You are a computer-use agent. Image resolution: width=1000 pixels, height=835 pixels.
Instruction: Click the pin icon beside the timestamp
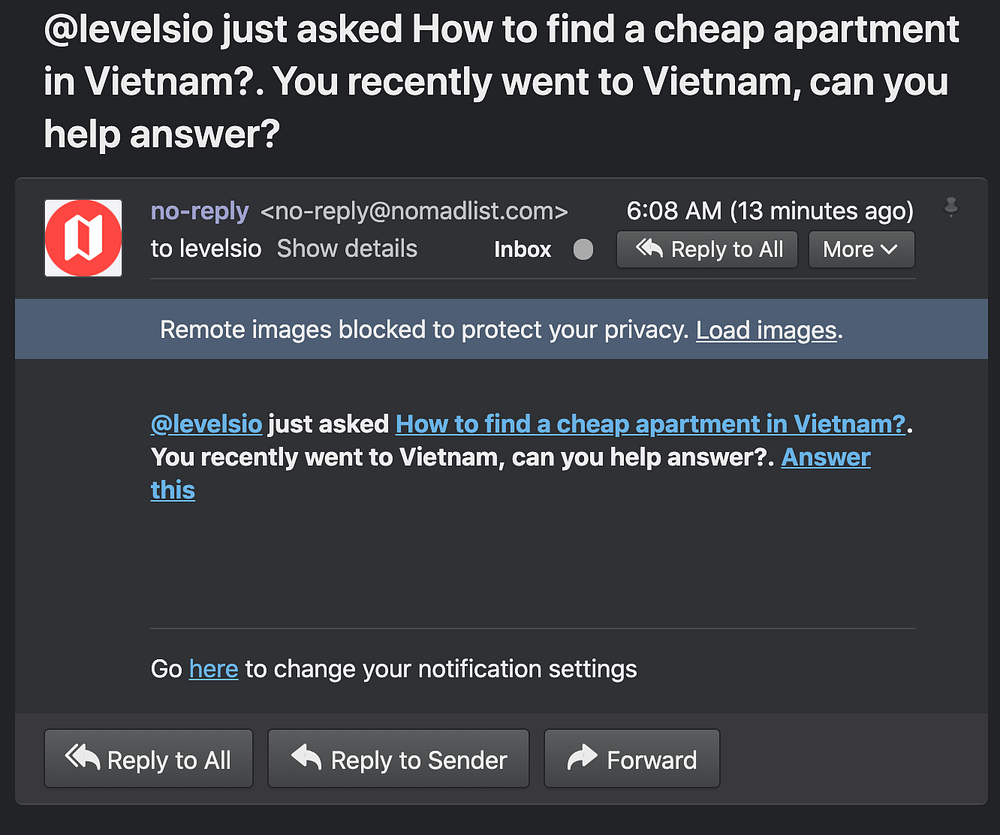951,207
